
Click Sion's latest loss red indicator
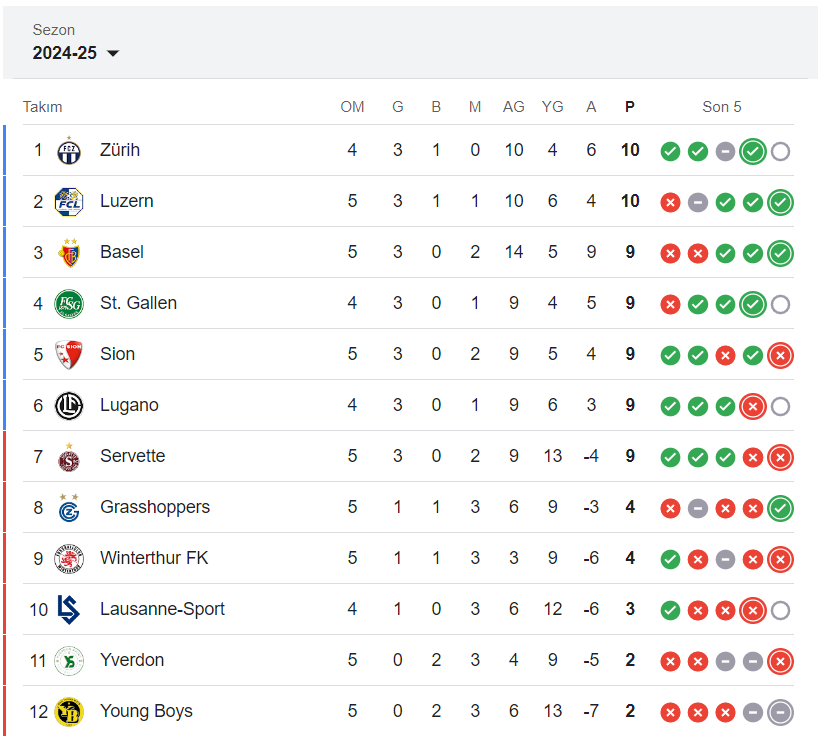tap(780, 356)
